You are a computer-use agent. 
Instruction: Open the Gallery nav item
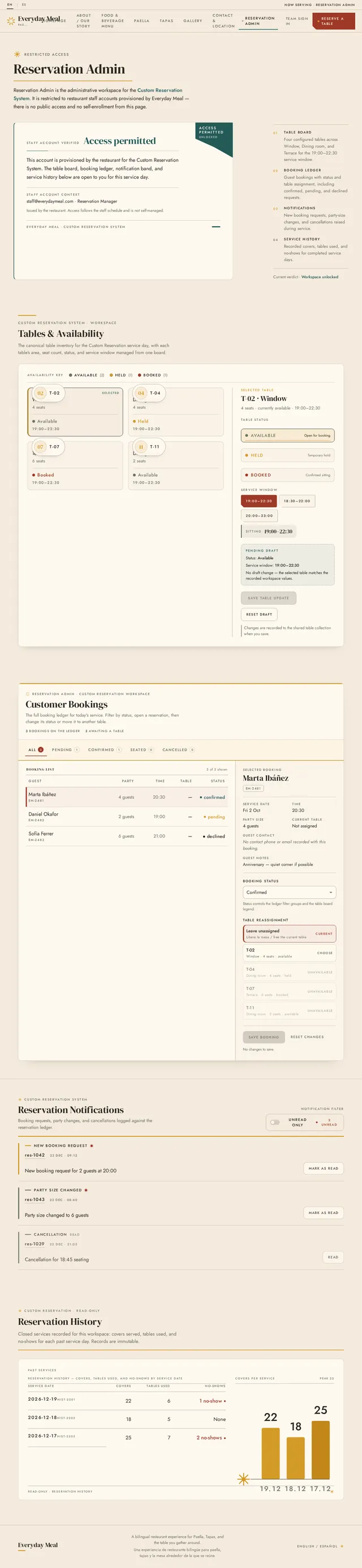pos(193,21)
